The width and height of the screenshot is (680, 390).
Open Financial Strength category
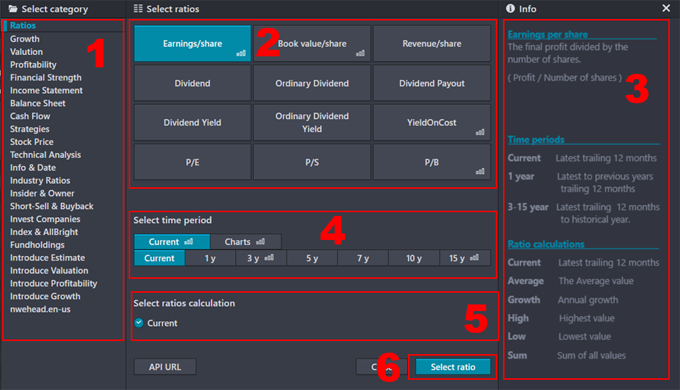(x=46, y=78)
